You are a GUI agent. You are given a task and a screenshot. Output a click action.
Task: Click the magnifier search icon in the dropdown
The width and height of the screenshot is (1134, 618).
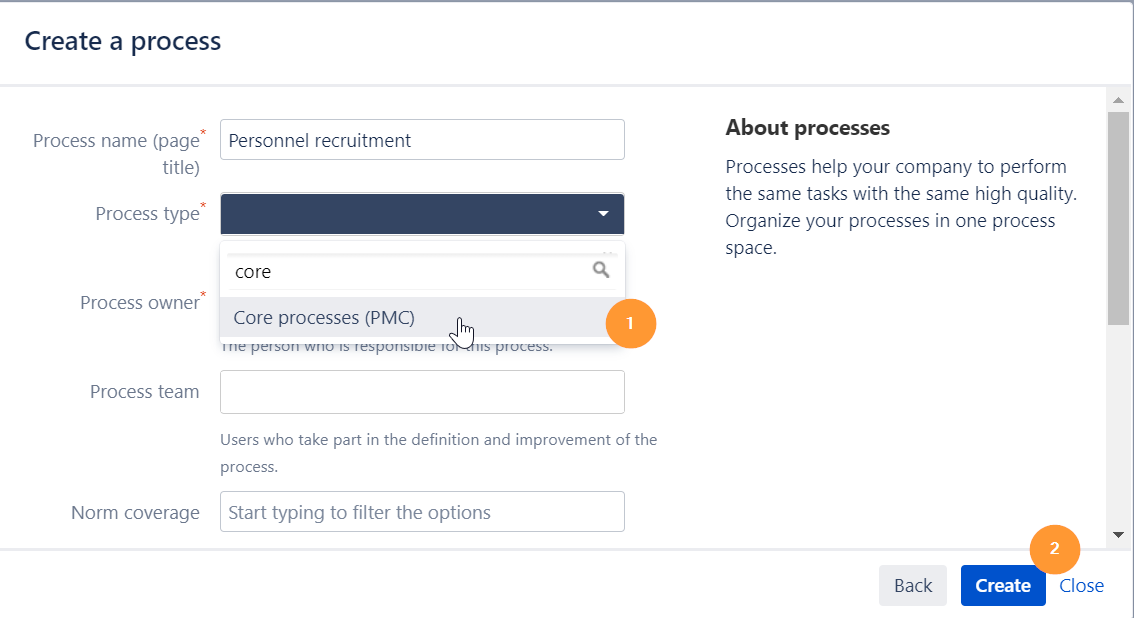pyautogui.click(x=600, y=270)
